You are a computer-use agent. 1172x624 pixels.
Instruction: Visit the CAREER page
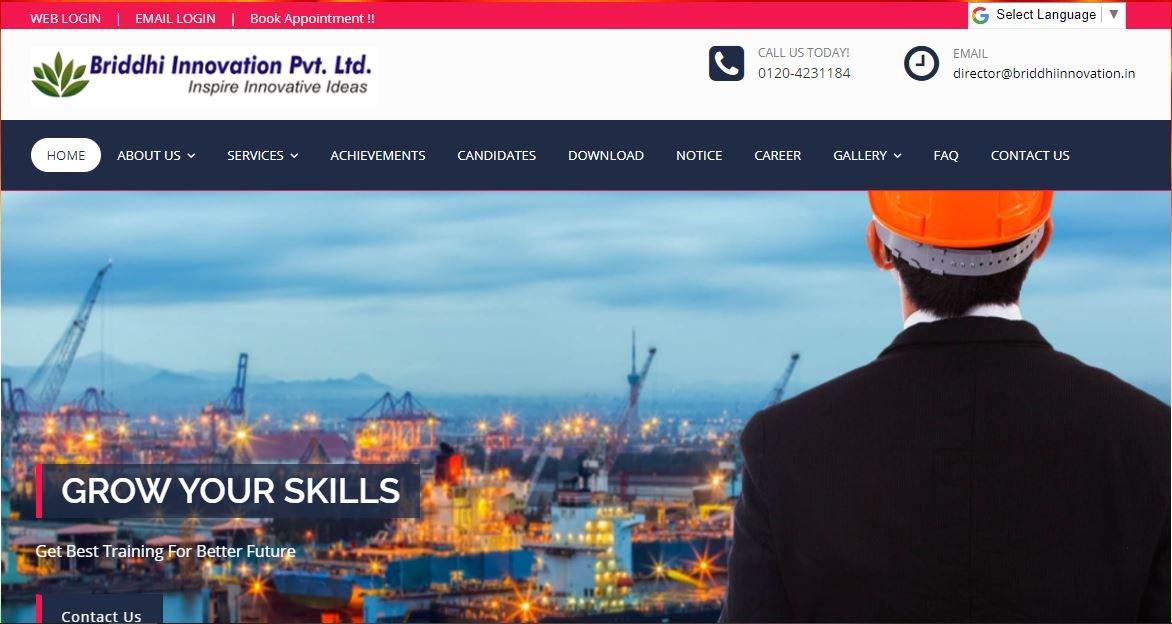coord(777,155)
